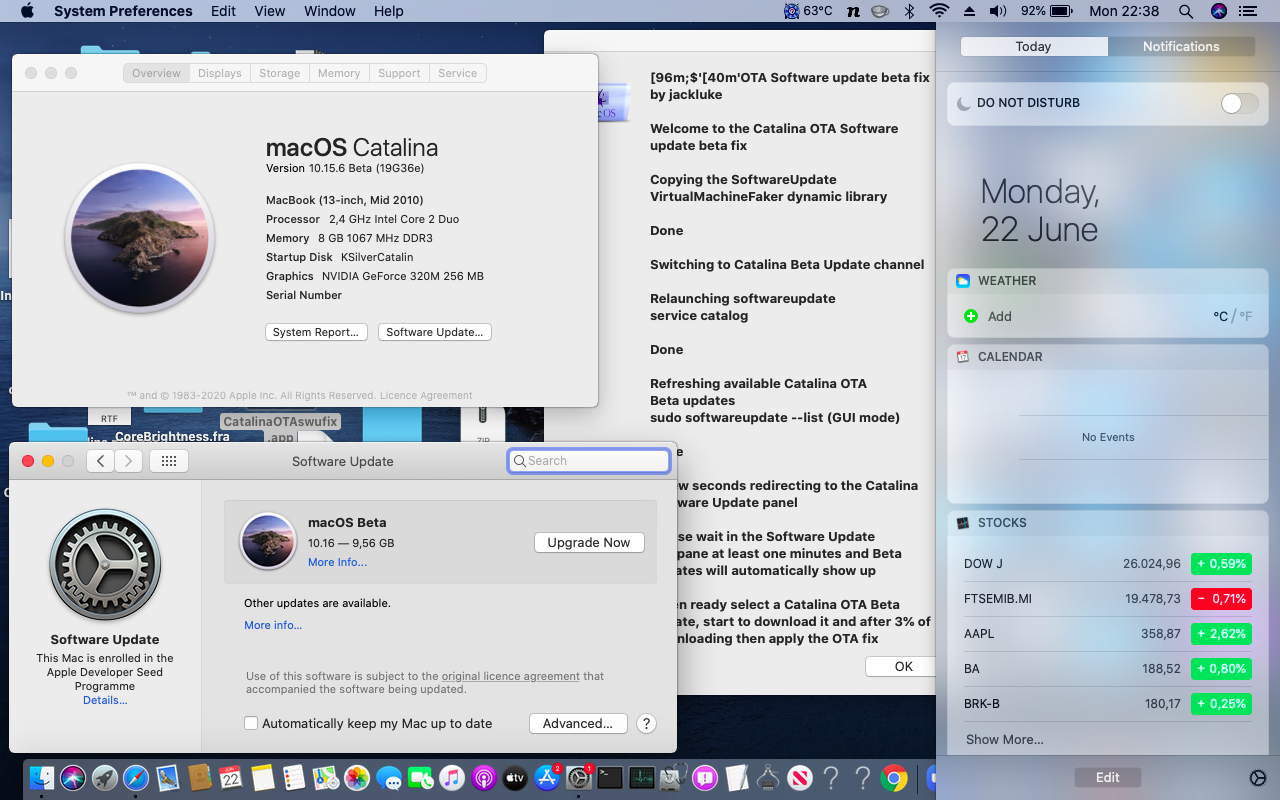Open the Window menu
This screenshot has width=1280, height=800.
click(x=330, y=11)
